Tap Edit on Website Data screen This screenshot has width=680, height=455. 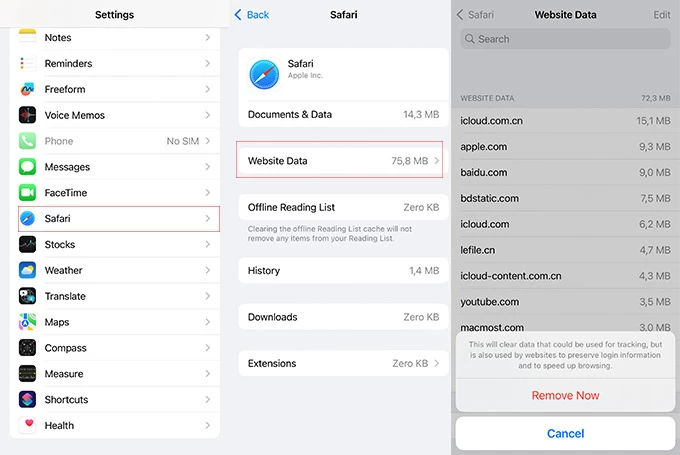click(x=661, y=15)
